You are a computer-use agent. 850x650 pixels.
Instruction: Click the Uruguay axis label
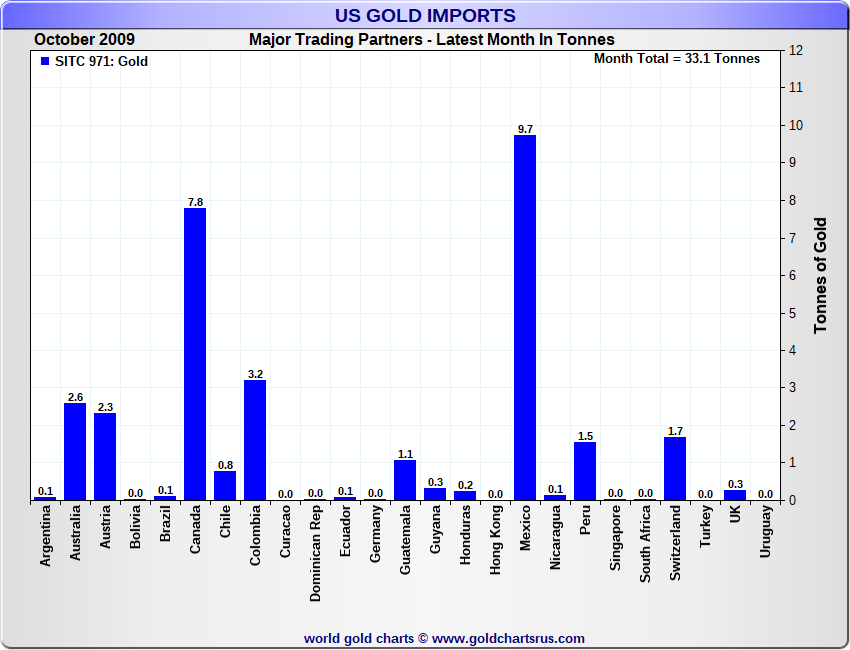tap(765, 531)
